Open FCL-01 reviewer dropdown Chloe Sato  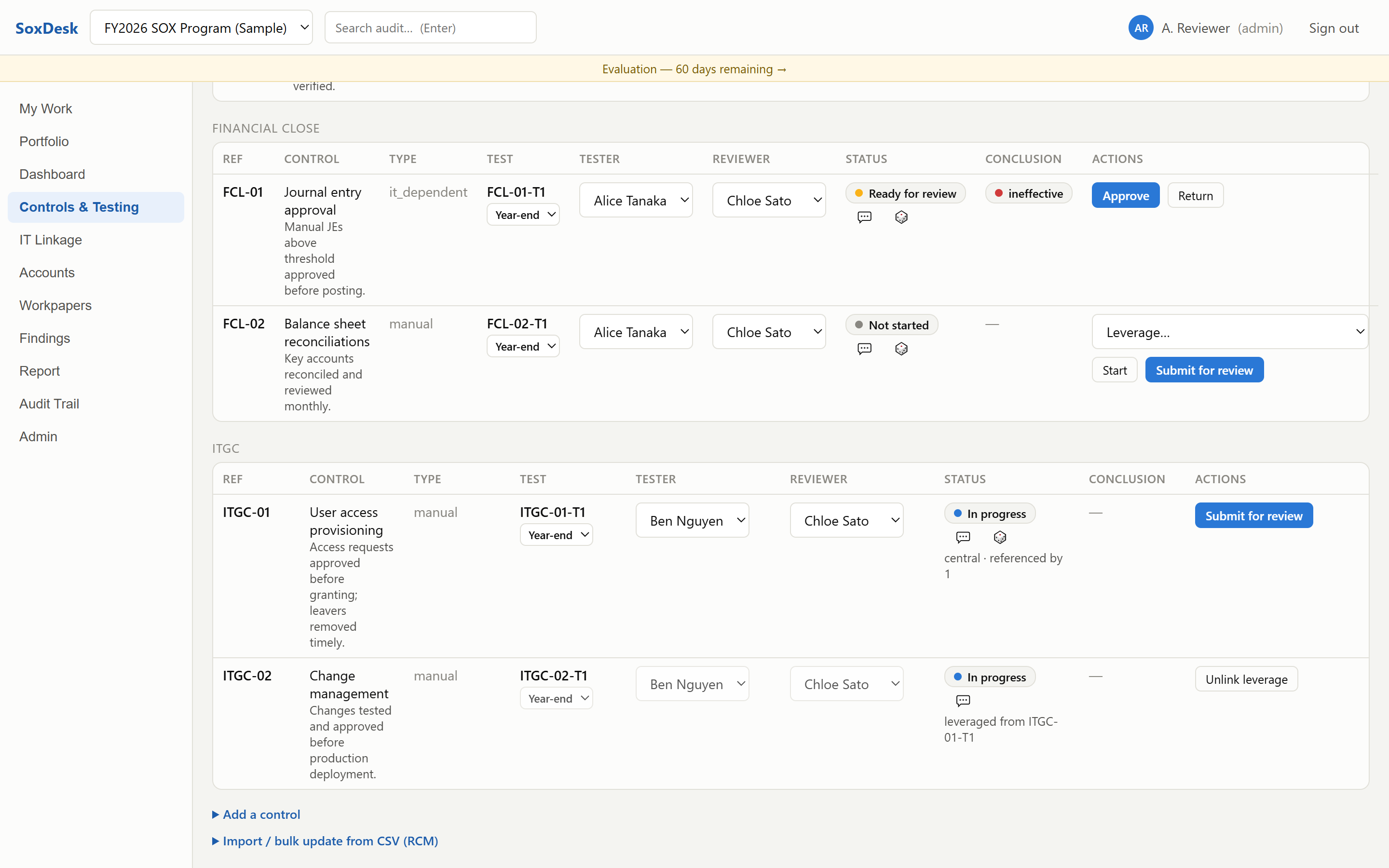(769, 200)
